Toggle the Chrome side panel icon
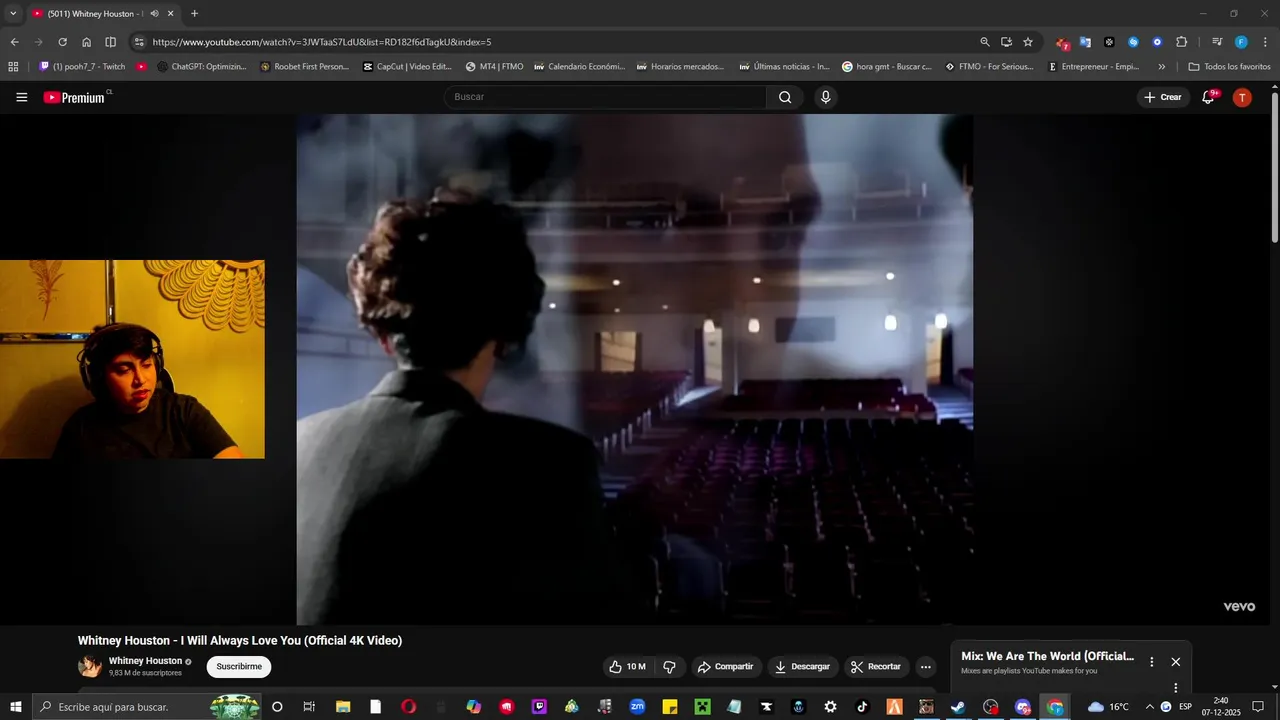The image size is (1280, 720). [x=111, y=42]
